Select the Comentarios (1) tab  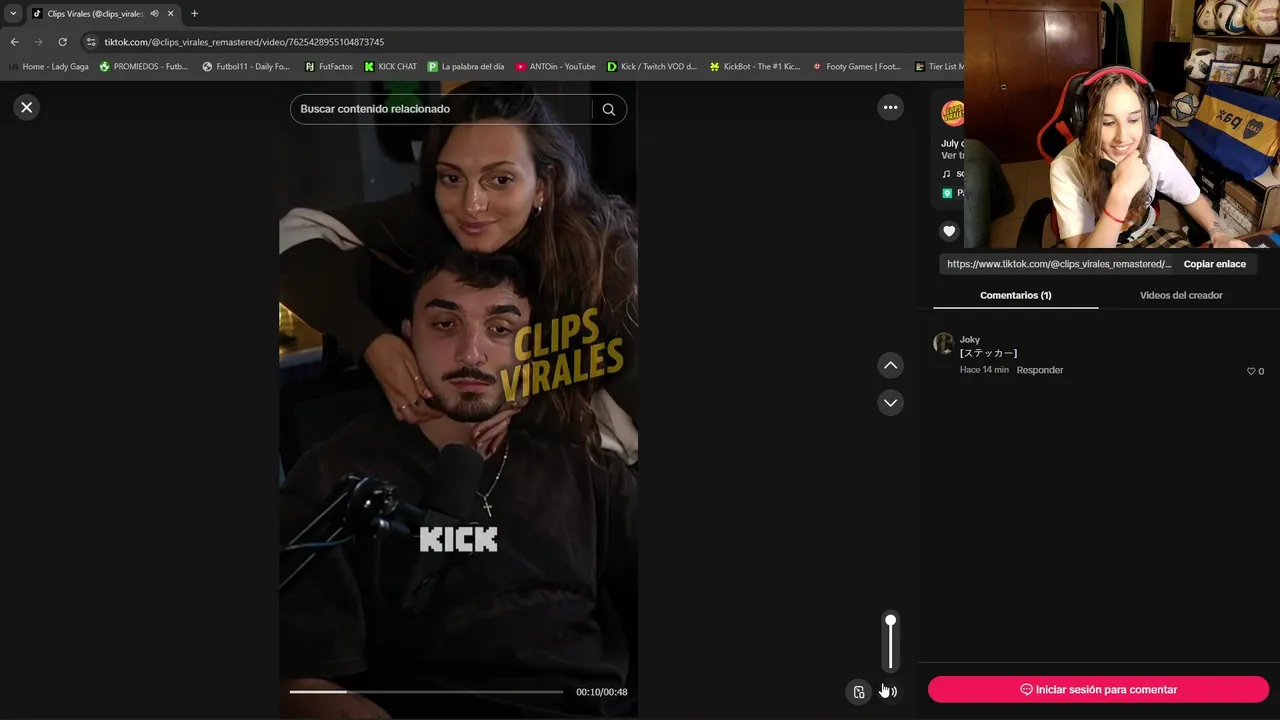coord(1015,295)
